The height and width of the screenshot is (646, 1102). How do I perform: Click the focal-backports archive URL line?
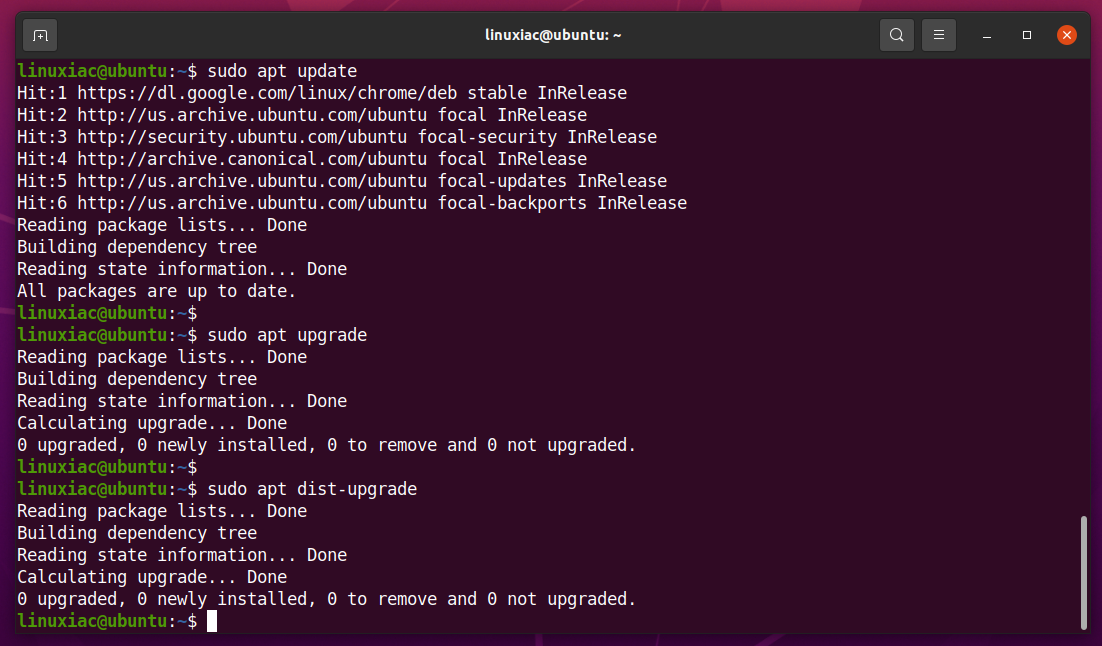coord(351,203)
